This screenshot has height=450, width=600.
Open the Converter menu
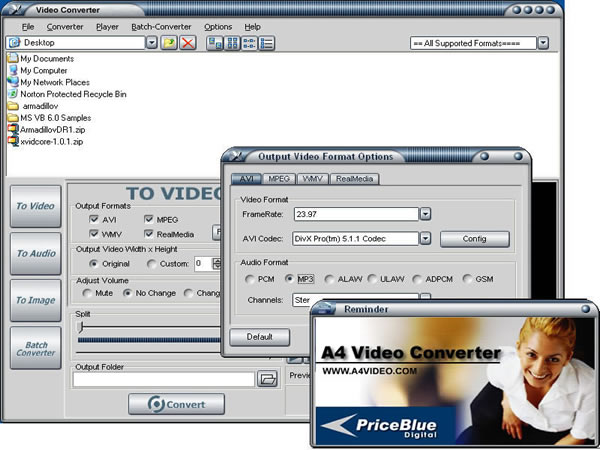coord(65,27)
